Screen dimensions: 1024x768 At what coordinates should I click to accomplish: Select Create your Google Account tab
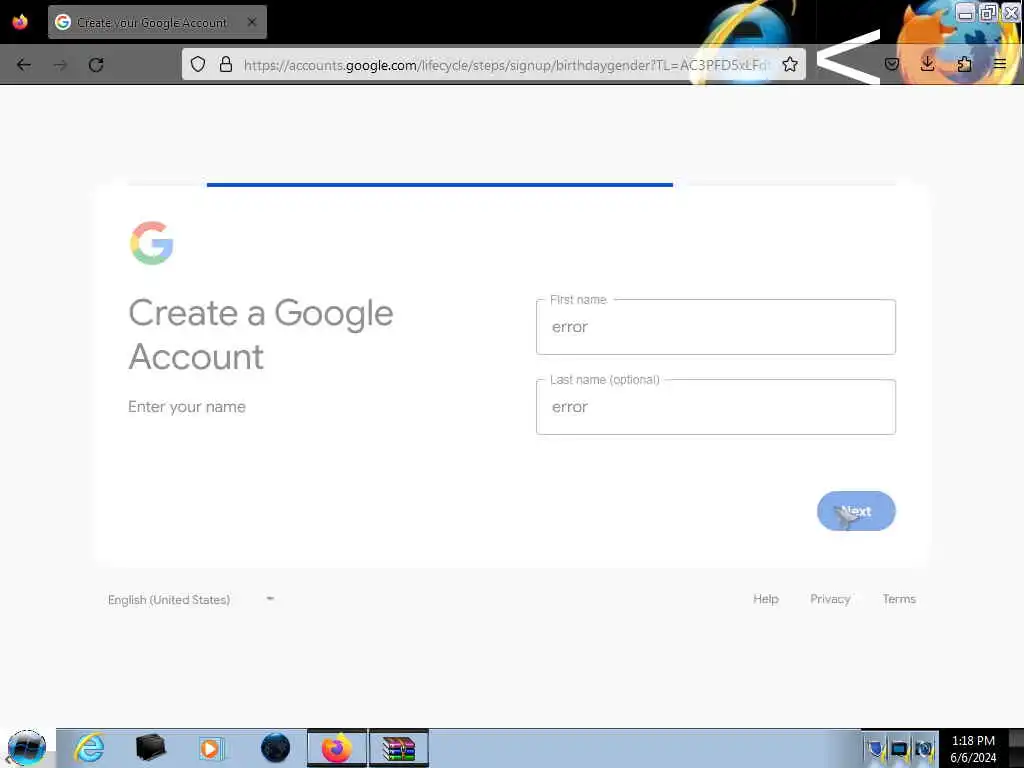tap(157, 22)
